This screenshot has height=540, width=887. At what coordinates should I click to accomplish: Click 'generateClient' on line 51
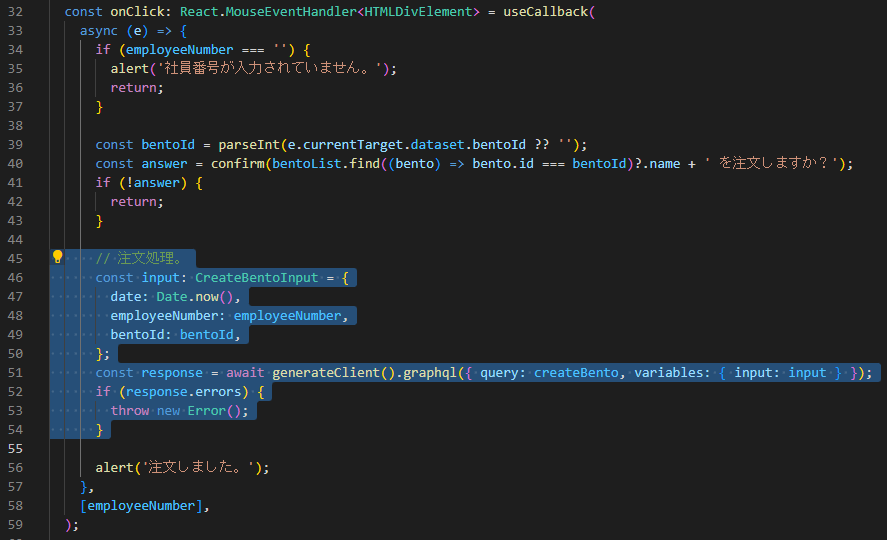(x=326, y=373)
